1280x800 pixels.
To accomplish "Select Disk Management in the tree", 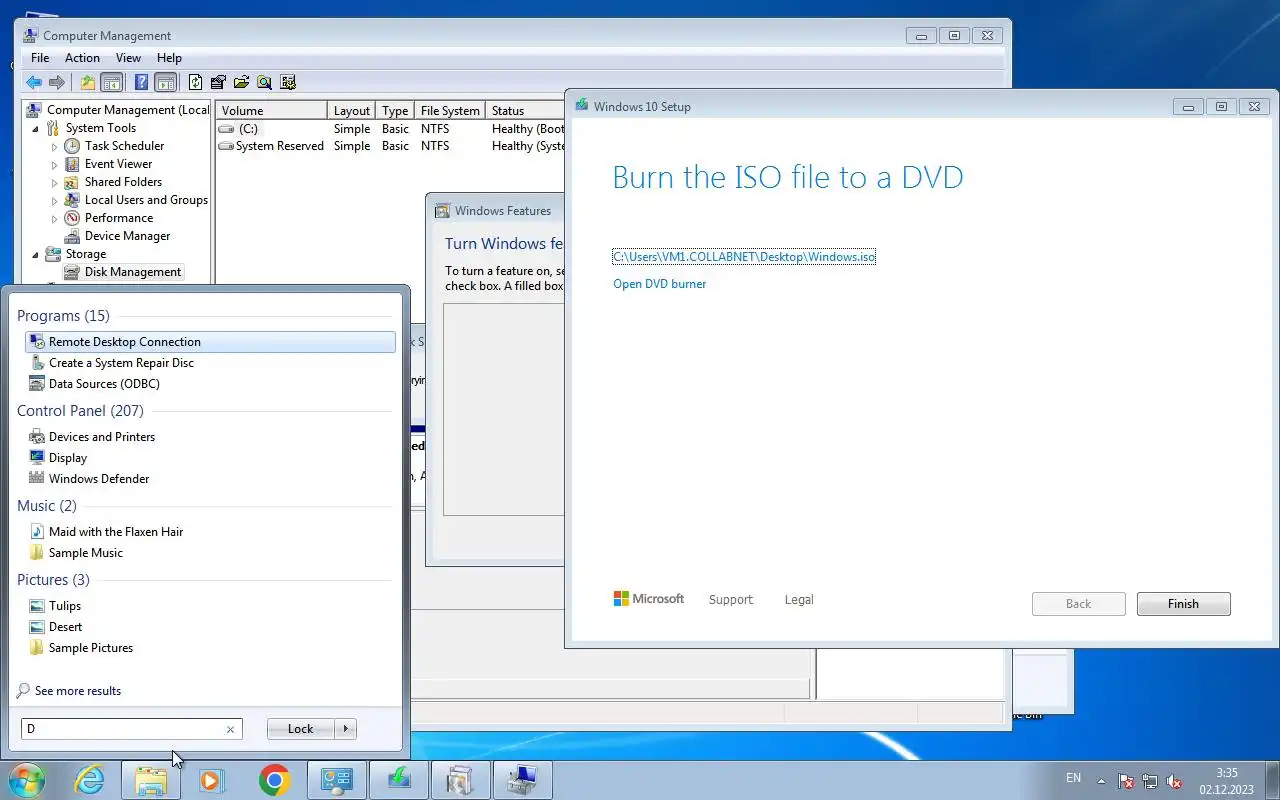I will point(133,272).
